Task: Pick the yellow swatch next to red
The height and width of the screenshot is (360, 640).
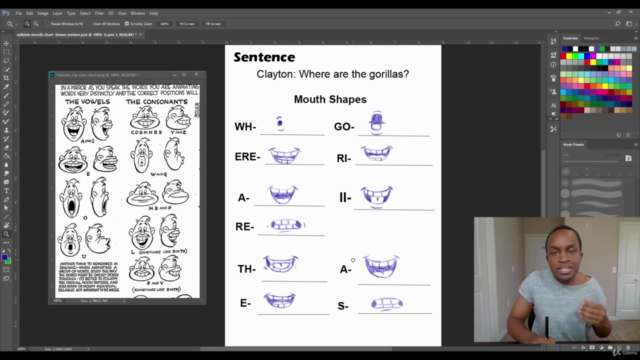Action: [x=569, y=56]
